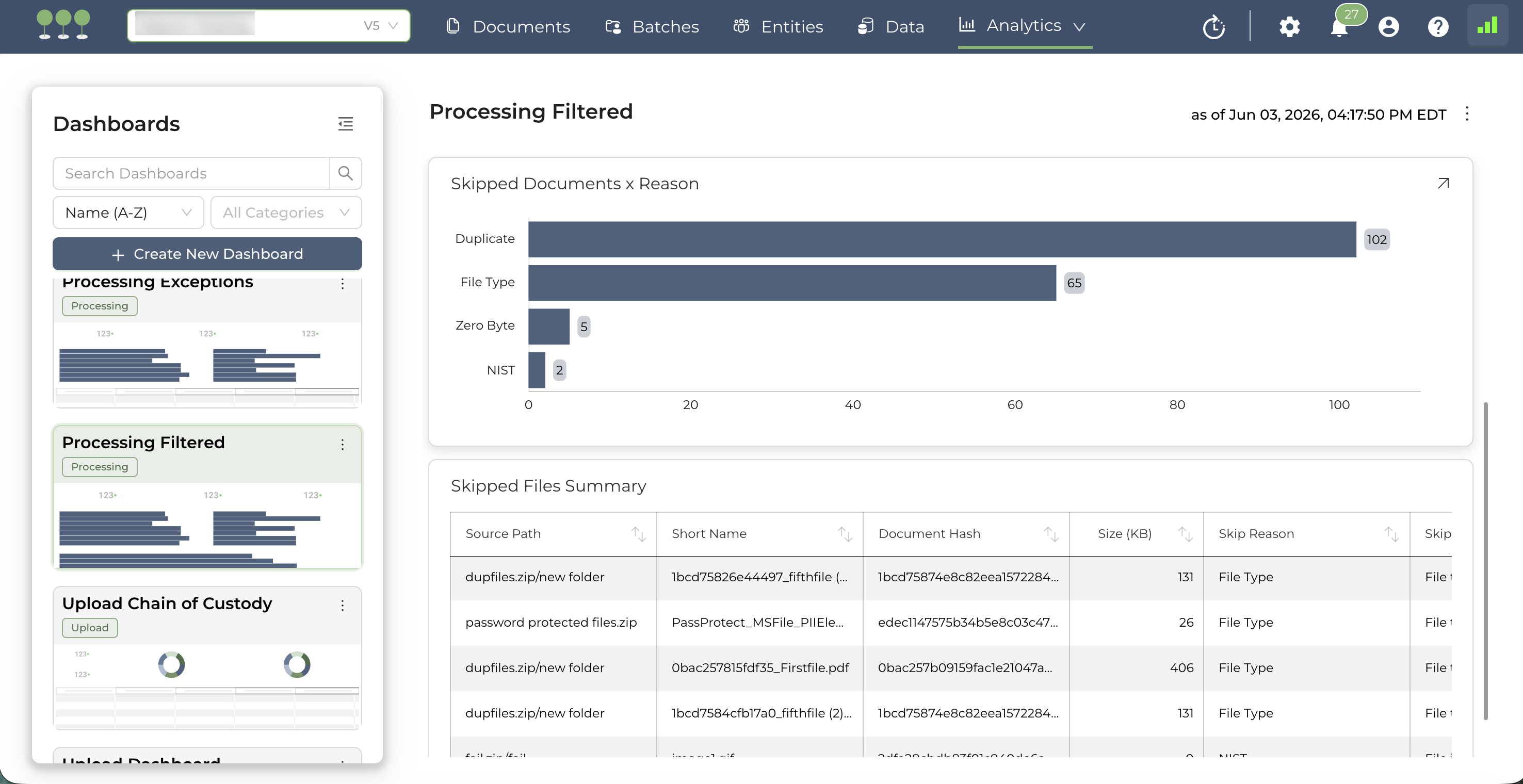Select '0bac257815fdf35_Firstfile.pdf' short name cell

tap(760, 668)
